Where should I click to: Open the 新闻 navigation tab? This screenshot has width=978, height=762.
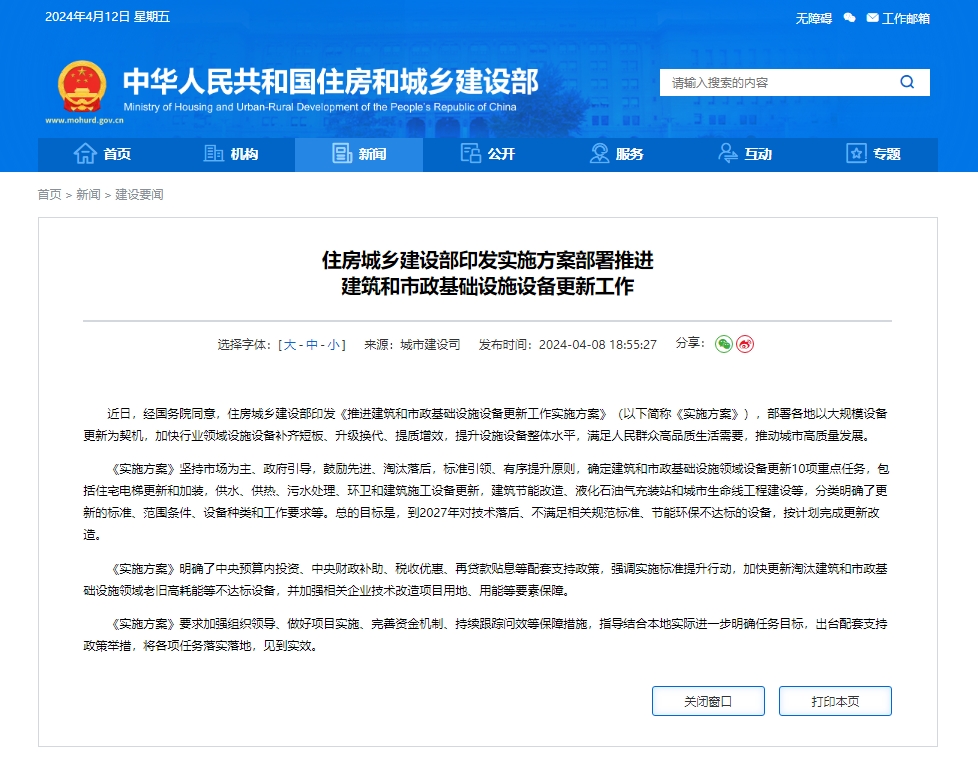(x=359, y=154)
